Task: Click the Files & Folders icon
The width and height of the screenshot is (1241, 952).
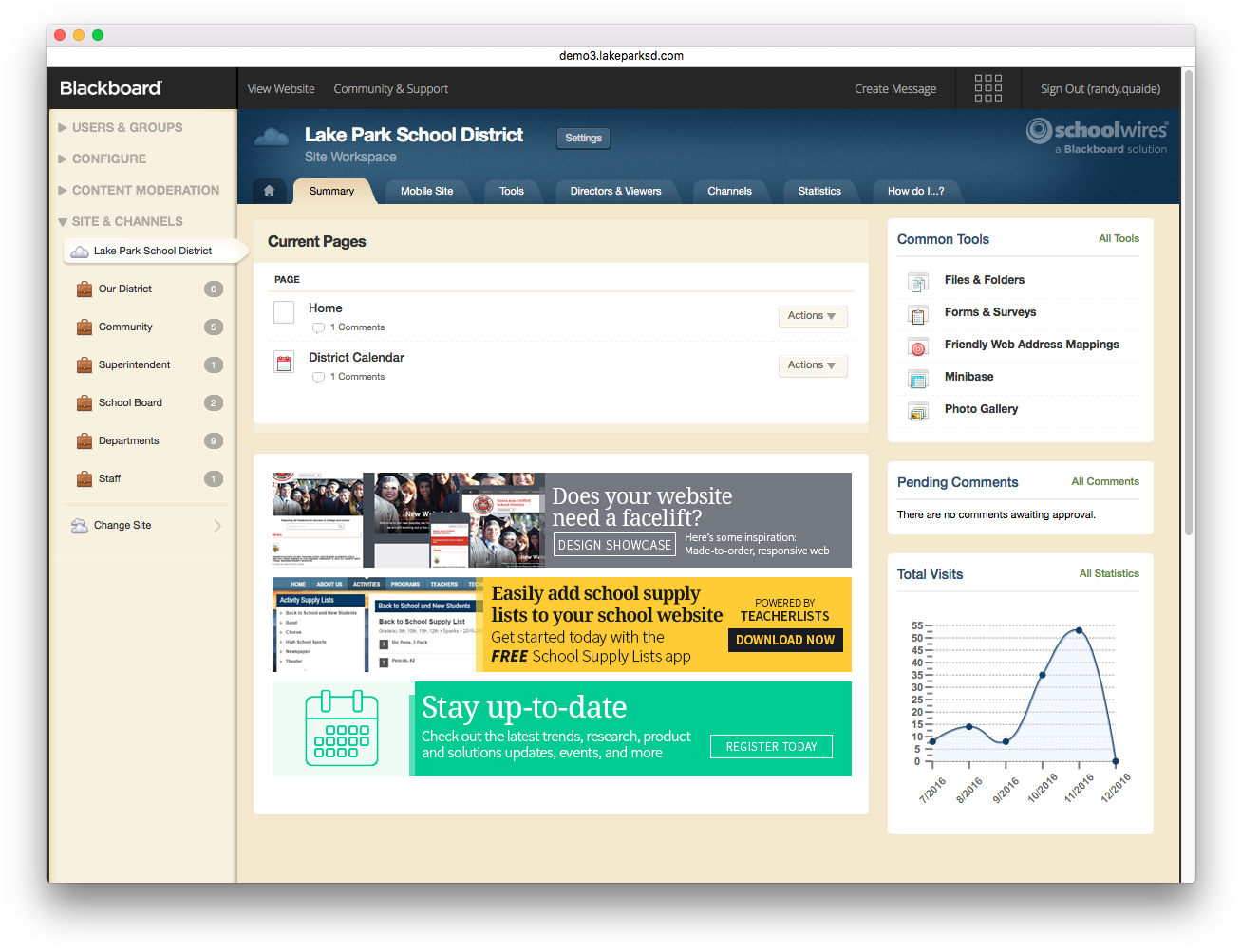Action: [918, 282]
